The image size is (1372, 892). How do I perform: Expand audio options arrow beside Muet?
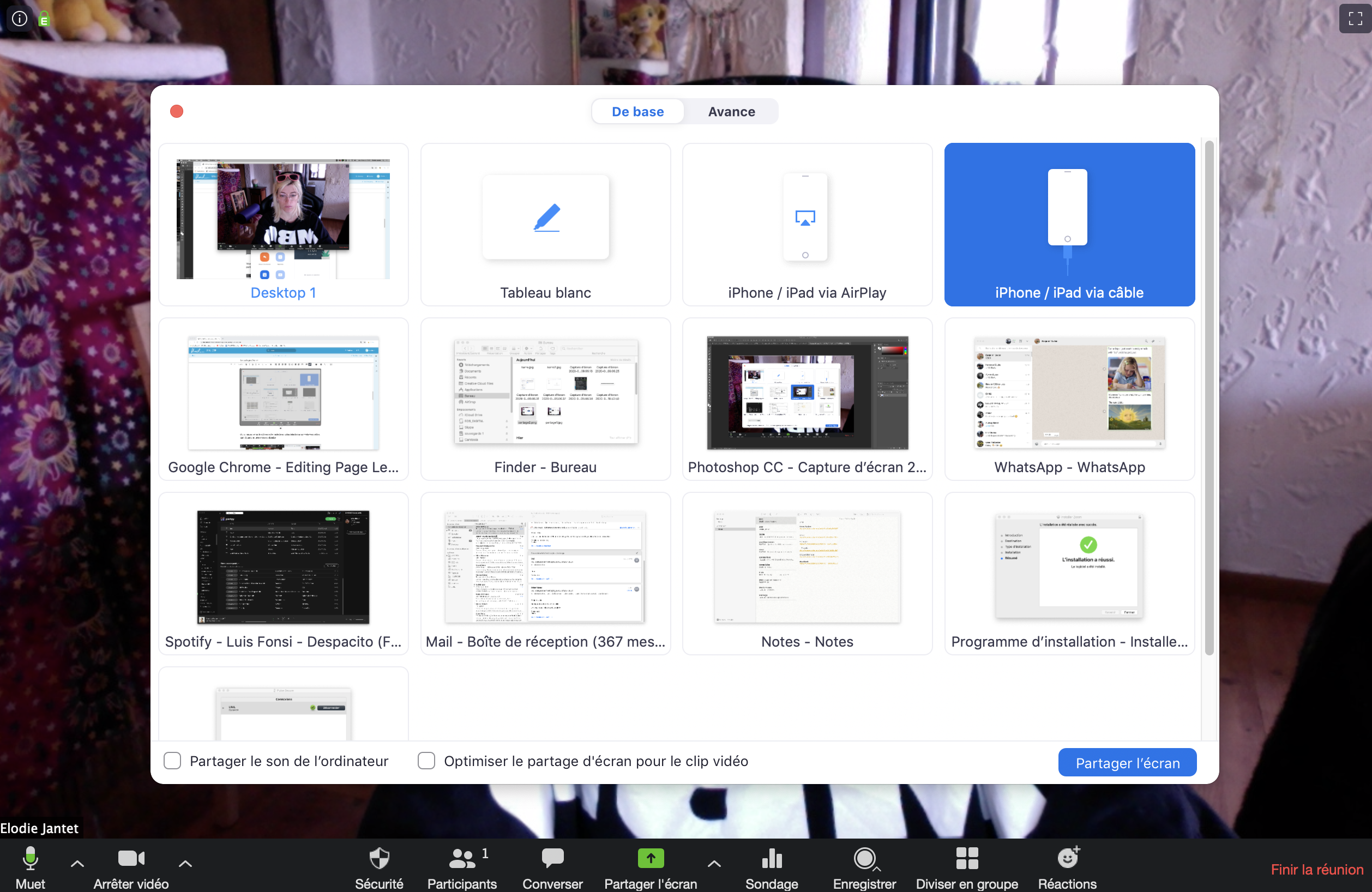(77, 863)
